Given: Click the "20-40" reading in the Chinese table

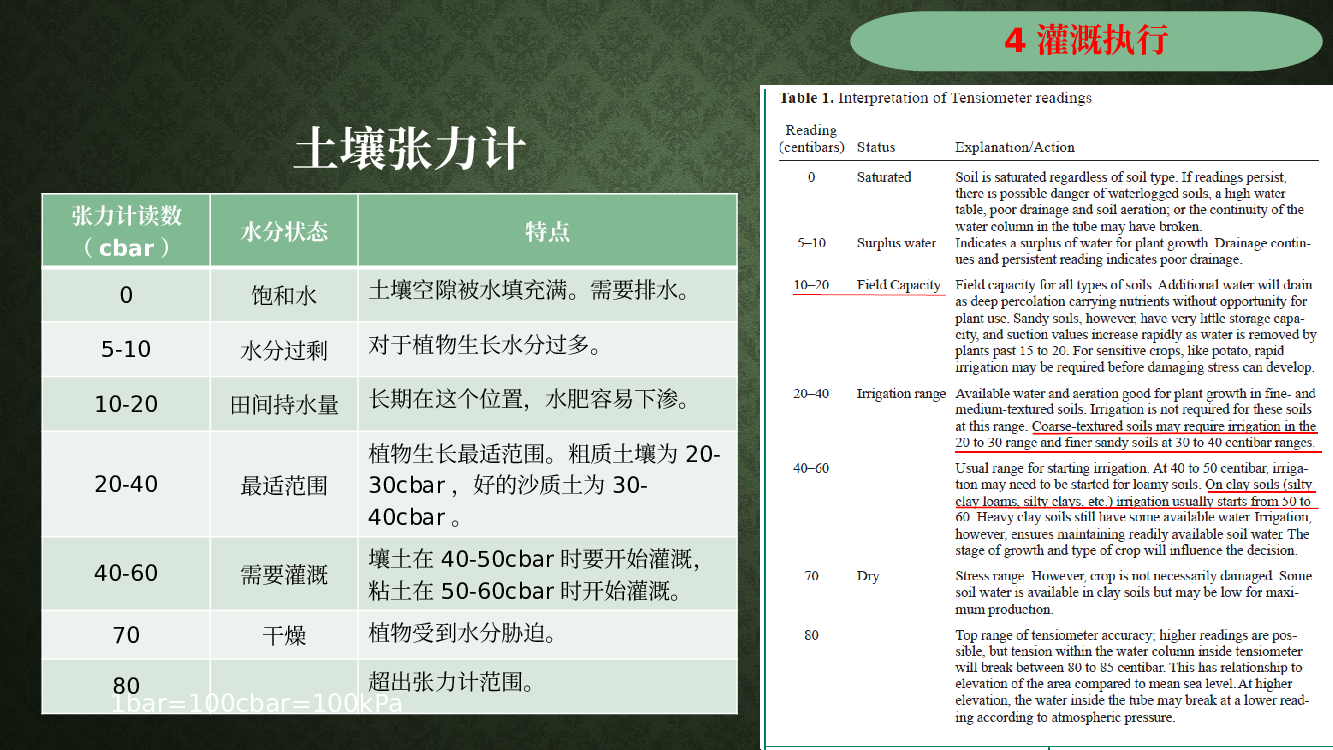Looking at the screenshot, I should coord(126,484).
